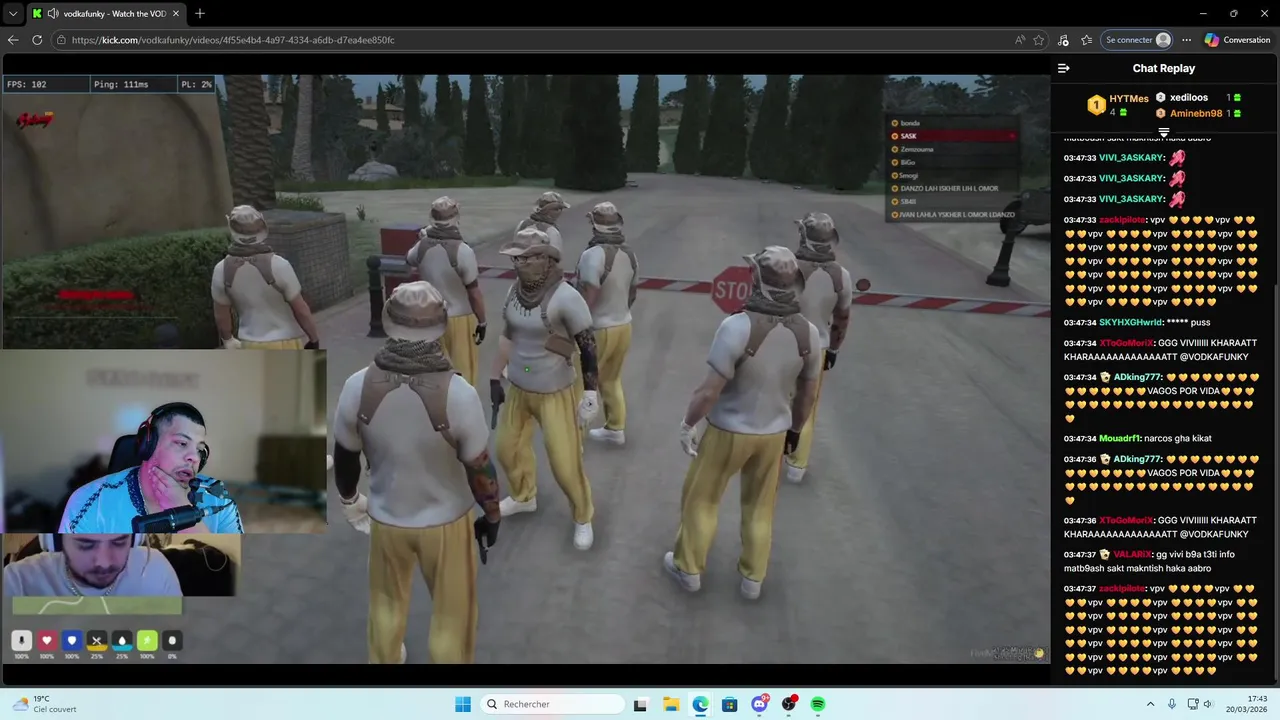1280x720 pixels.
Task: Open File Explorer from taskbar
Action: [x=671, y=704]
